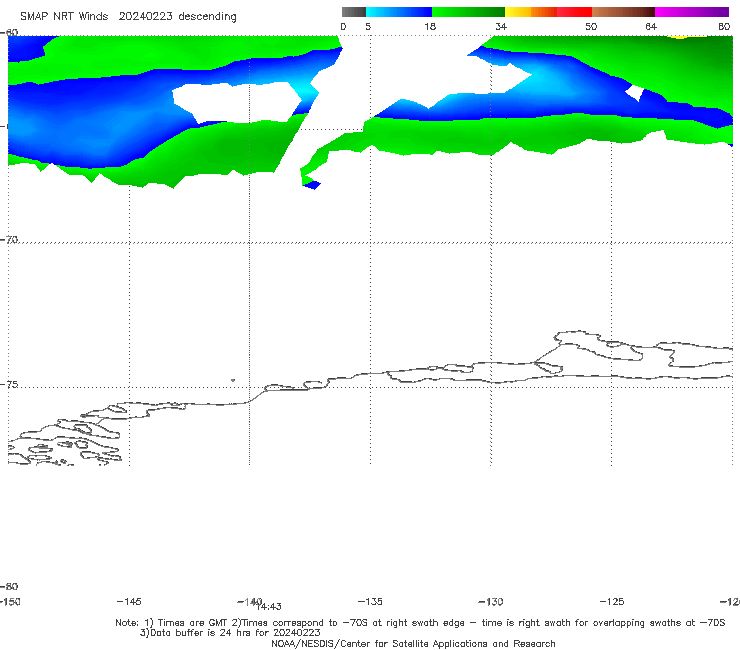Click the green segment of the wind color bar
The width and height of the screenshot is (740, 650).
click(x=468, y=12)
